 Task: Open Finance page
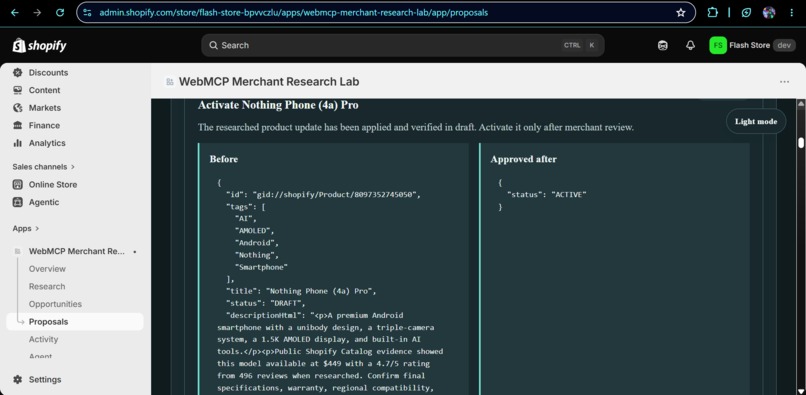pyautogui.click(x=44, y=125)
